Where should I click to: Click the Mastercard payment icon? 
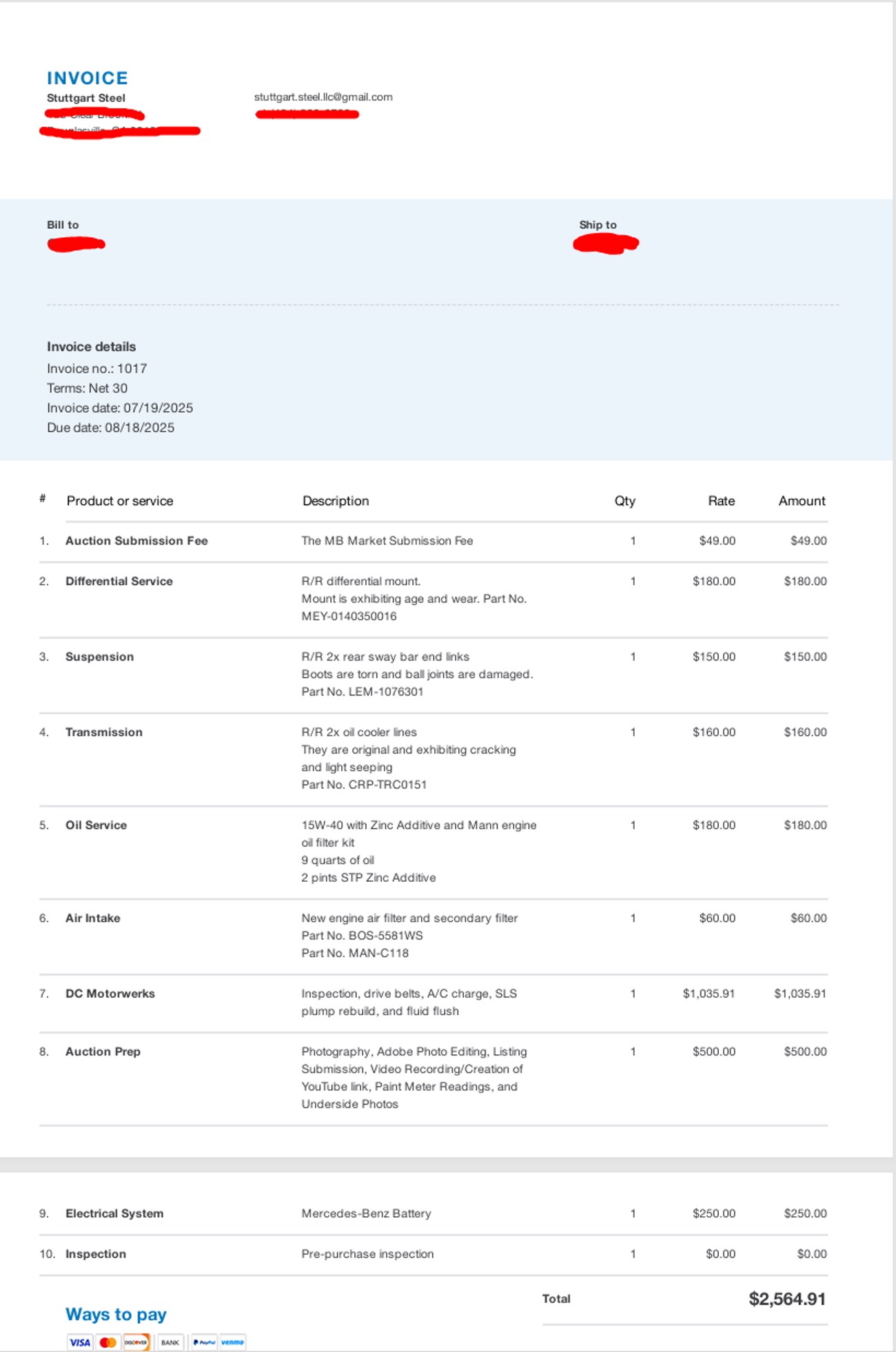[108, 1342]
